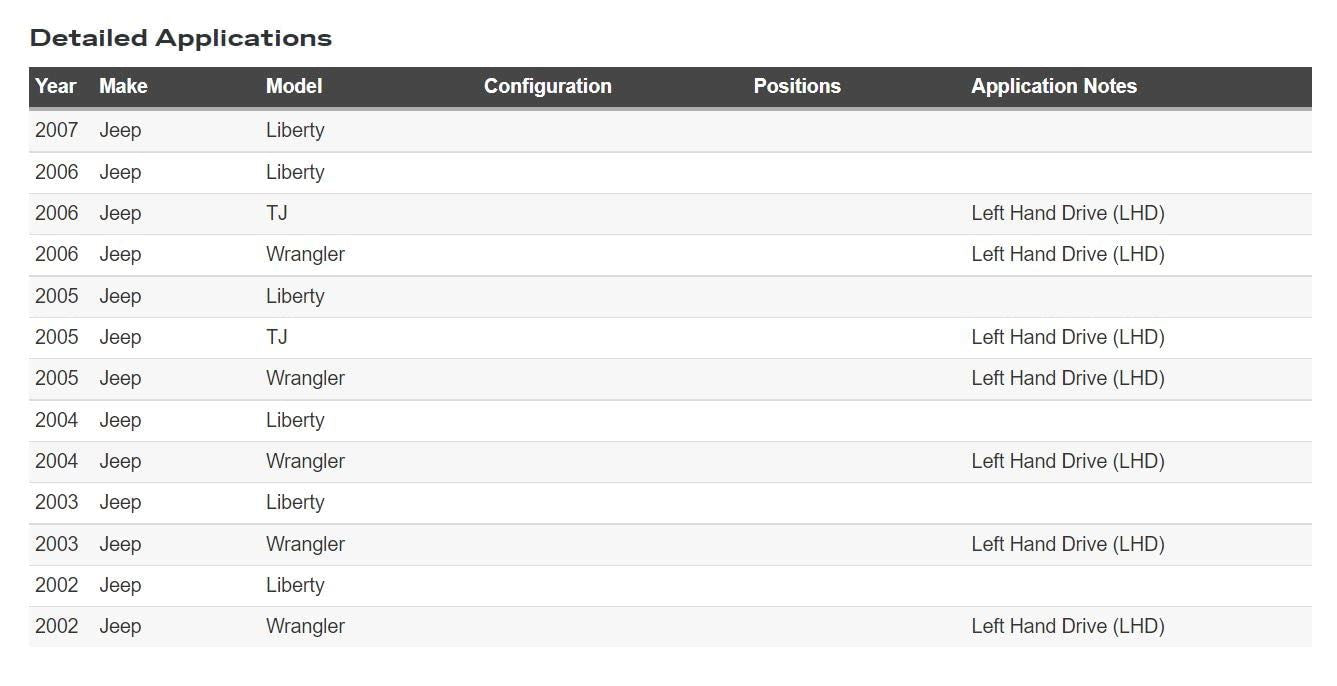The image size is (1337, 686).
Task: Select the 2006 Jeep Wrangler row
Action: pyautogui.click(x=670, y=254)
